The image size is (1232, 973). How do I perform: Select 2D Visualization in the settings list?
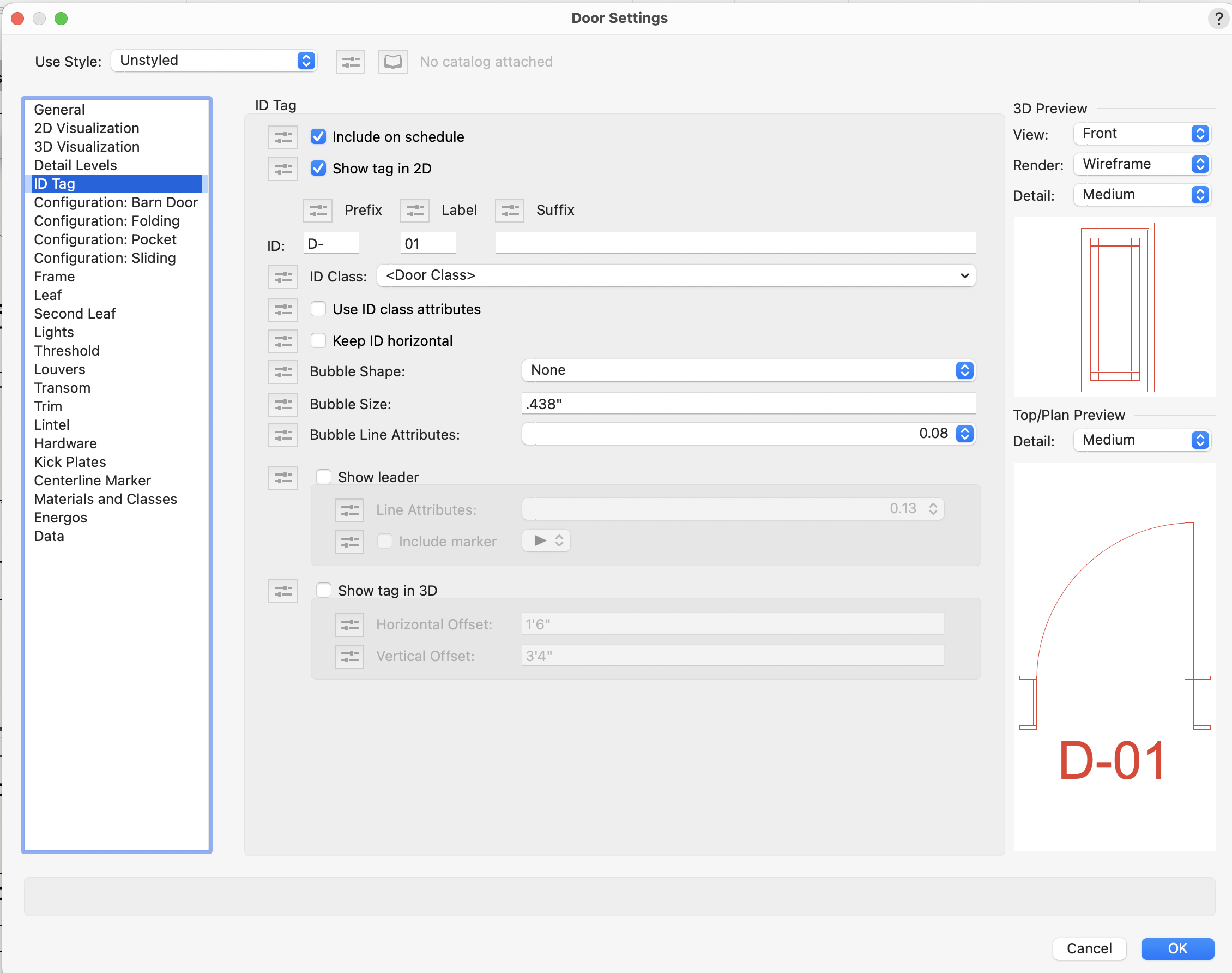[x=87, y=128]
